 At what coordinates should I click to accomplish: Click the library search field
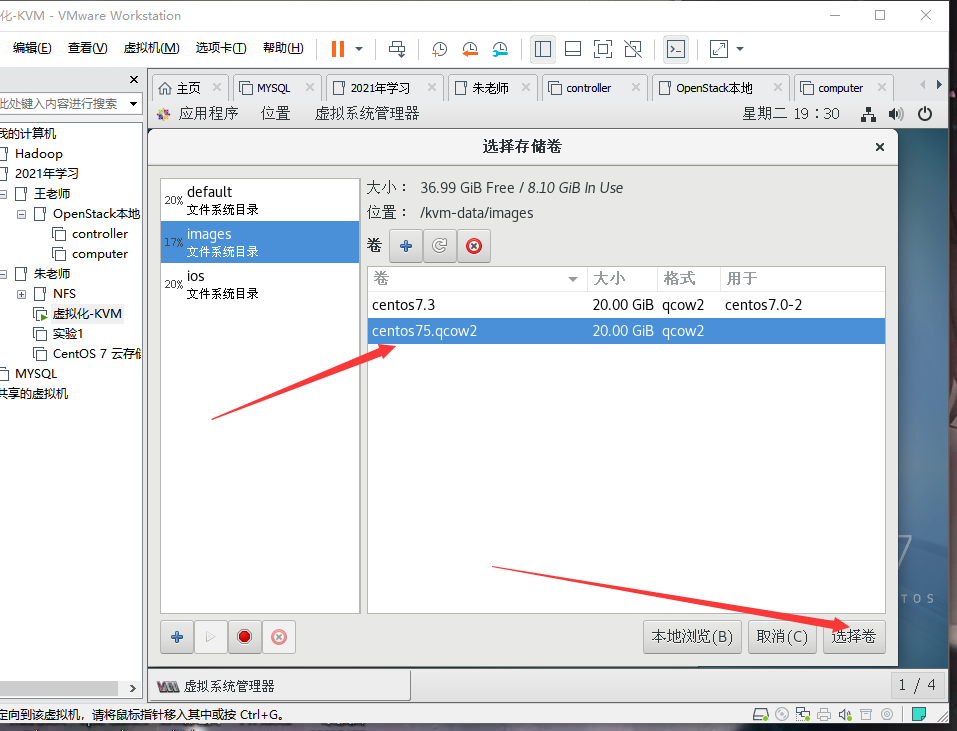pyautogui.click(x=61, y=104)
